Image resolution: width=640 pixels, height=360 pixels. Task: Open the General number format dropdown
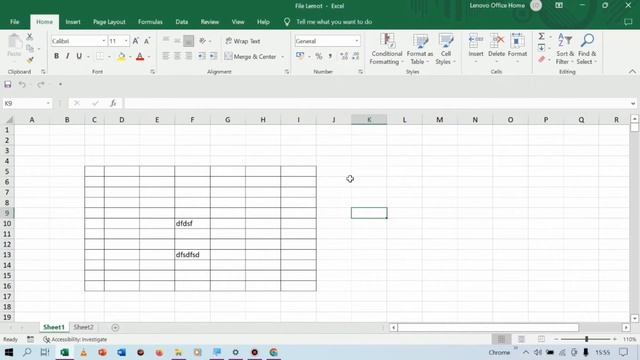pos(357,41)
